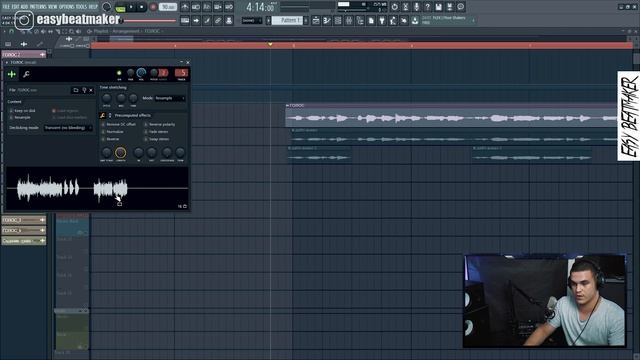Click the playlist timeline playhead marker

[x=270, y=44]
